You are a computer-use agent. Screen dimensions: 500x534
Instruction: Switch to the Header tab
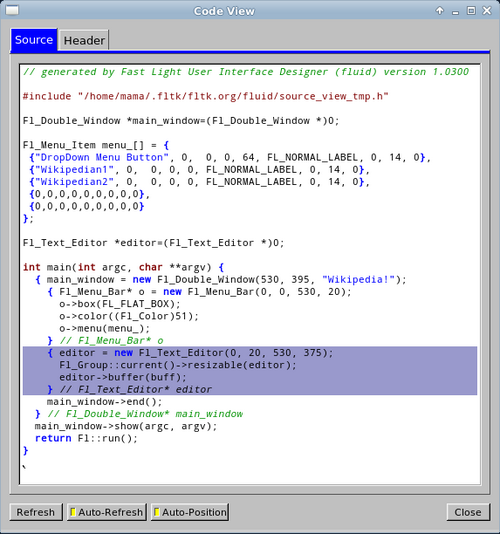click(84, 40)
